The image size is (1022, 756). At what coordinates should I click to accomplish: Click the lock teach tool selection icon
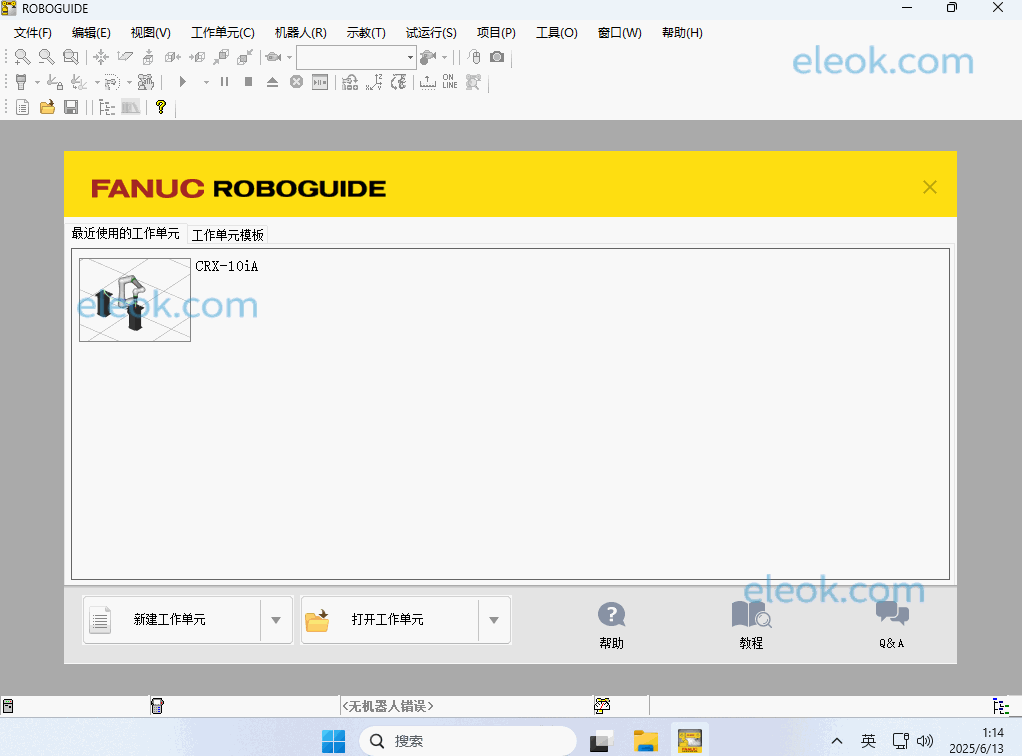[55, 82]
